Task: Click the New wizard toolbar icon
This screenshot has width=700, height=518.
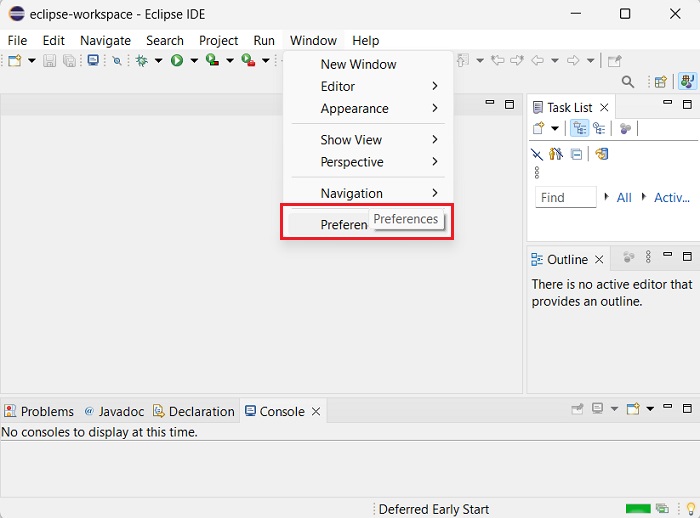Action: pos(15,60)
